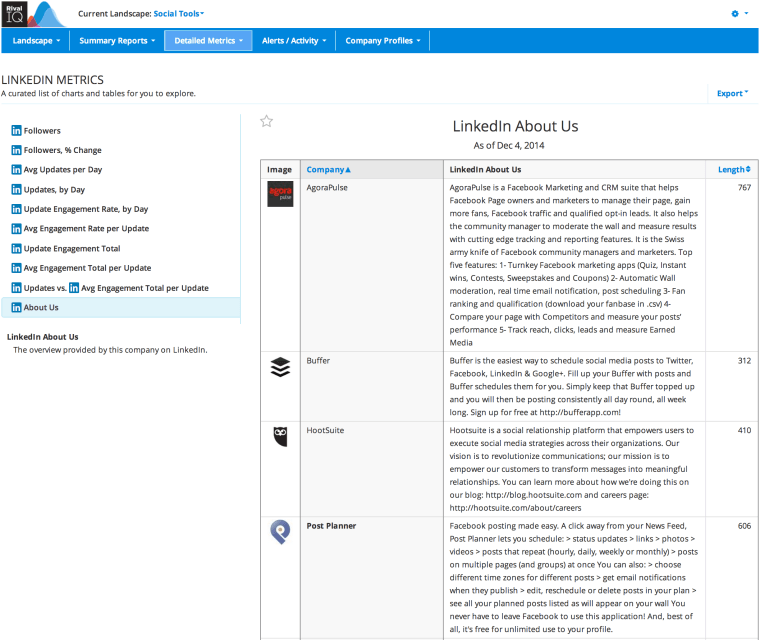Open the Export dropdown

pos(732,93)
